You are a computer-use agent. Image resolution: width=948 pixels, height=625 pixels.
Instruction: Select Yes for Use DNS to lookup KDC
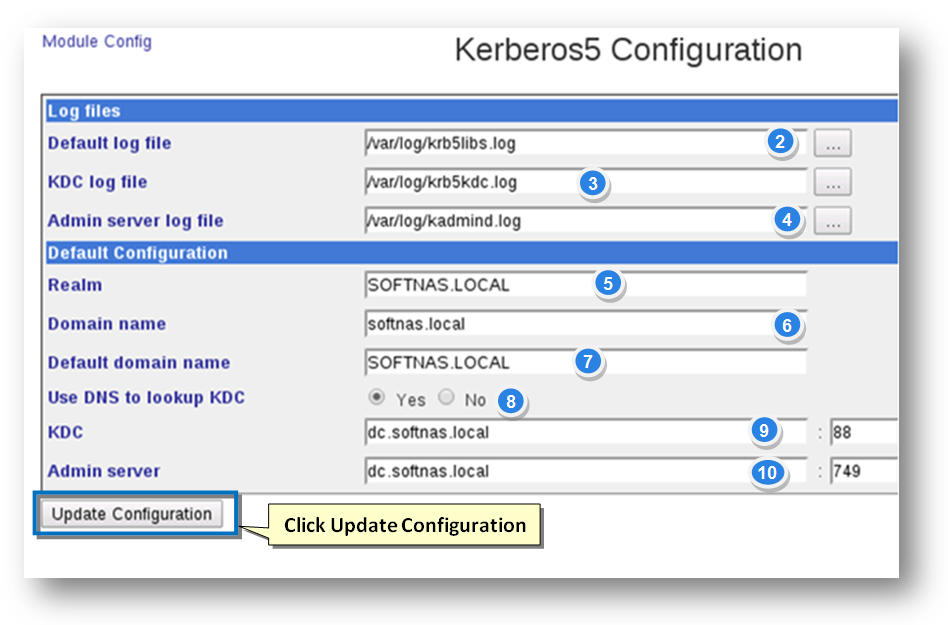377,398
